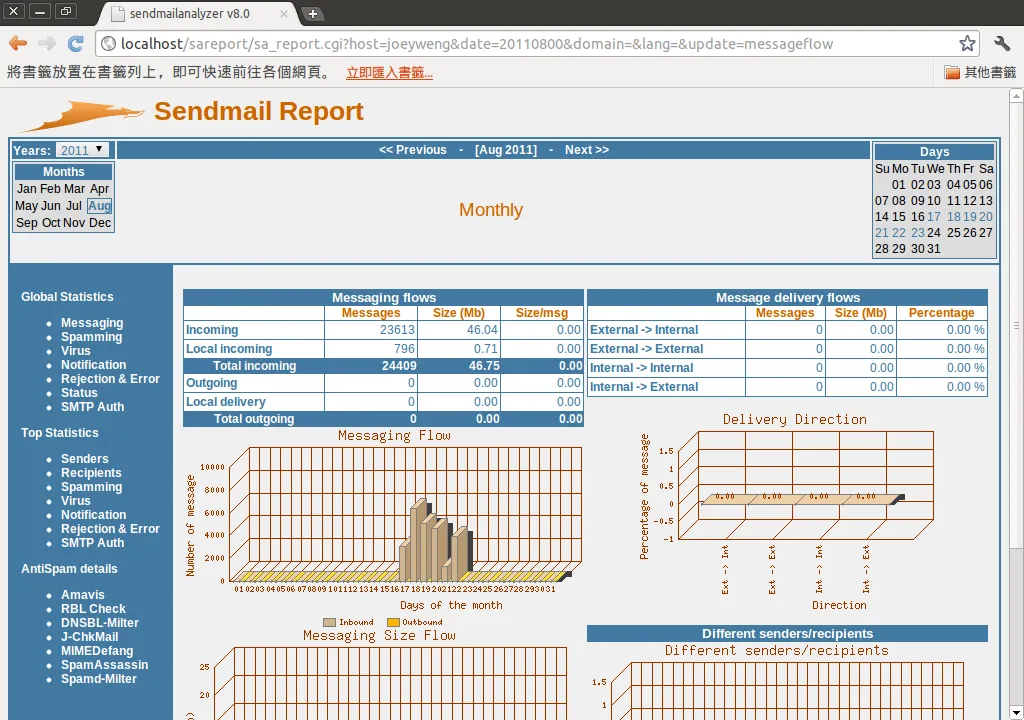
Task: Open the 其他書籤 bookmarks folder
Action: [x=980, y=72]
